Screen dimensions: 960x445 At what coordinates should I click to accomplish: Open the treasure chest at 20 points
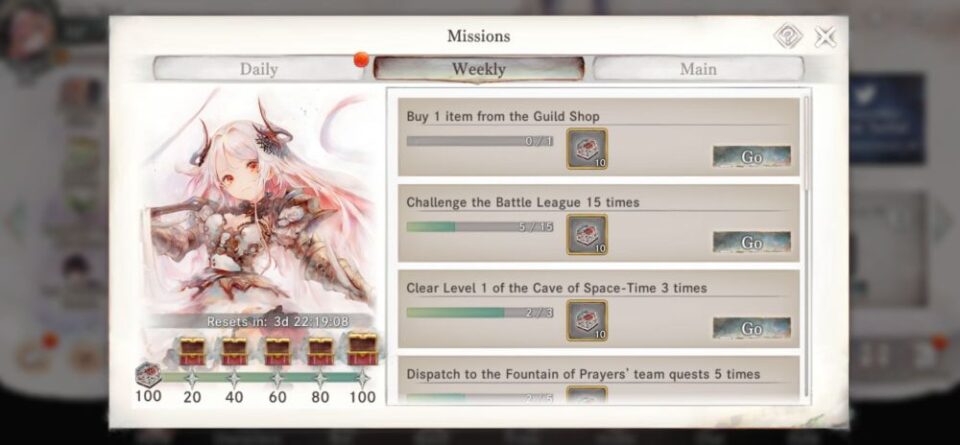192,351
